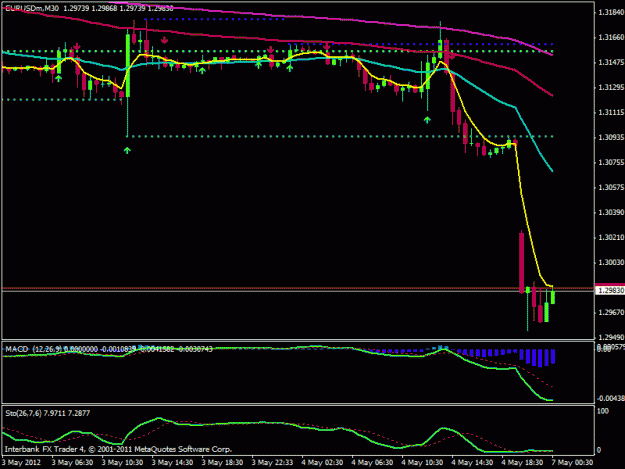Click the current price label 1.29830
The image size is (625, 469).
coord(611,290)
